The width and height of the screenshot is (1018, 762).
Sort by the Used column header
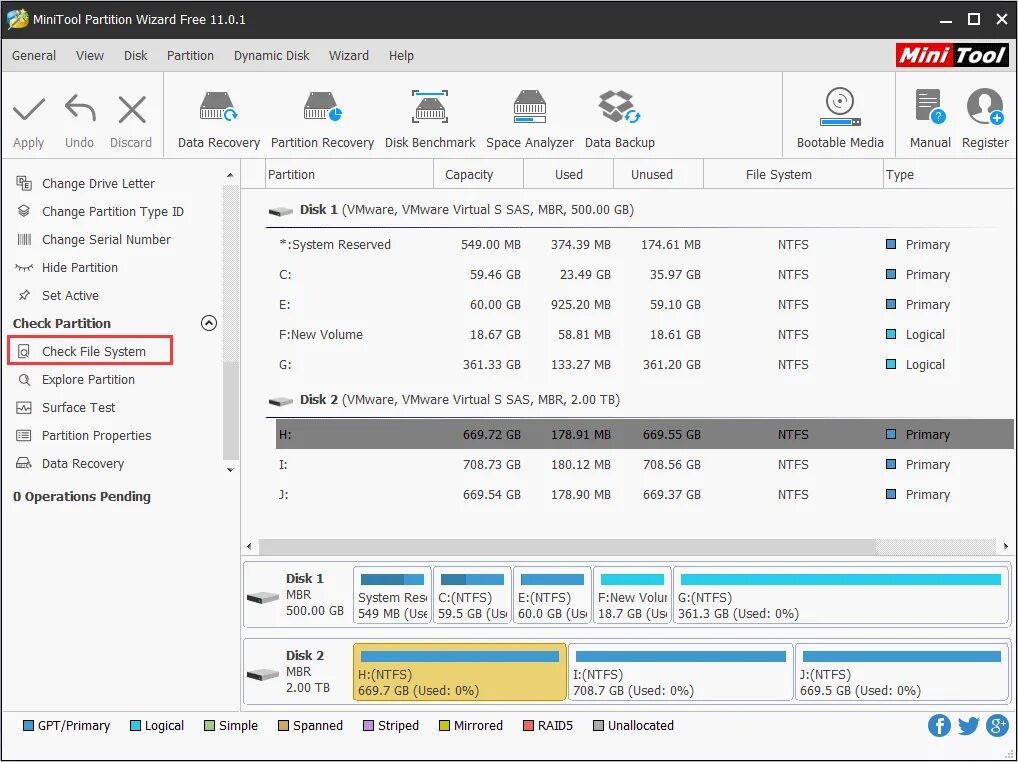coord(569,175)
